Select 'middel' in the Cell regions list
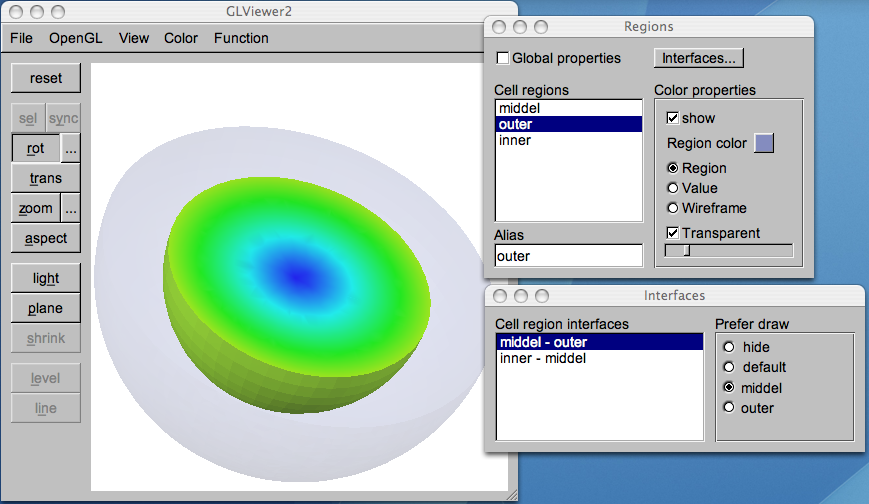869x504 pixels. (569, 108)
